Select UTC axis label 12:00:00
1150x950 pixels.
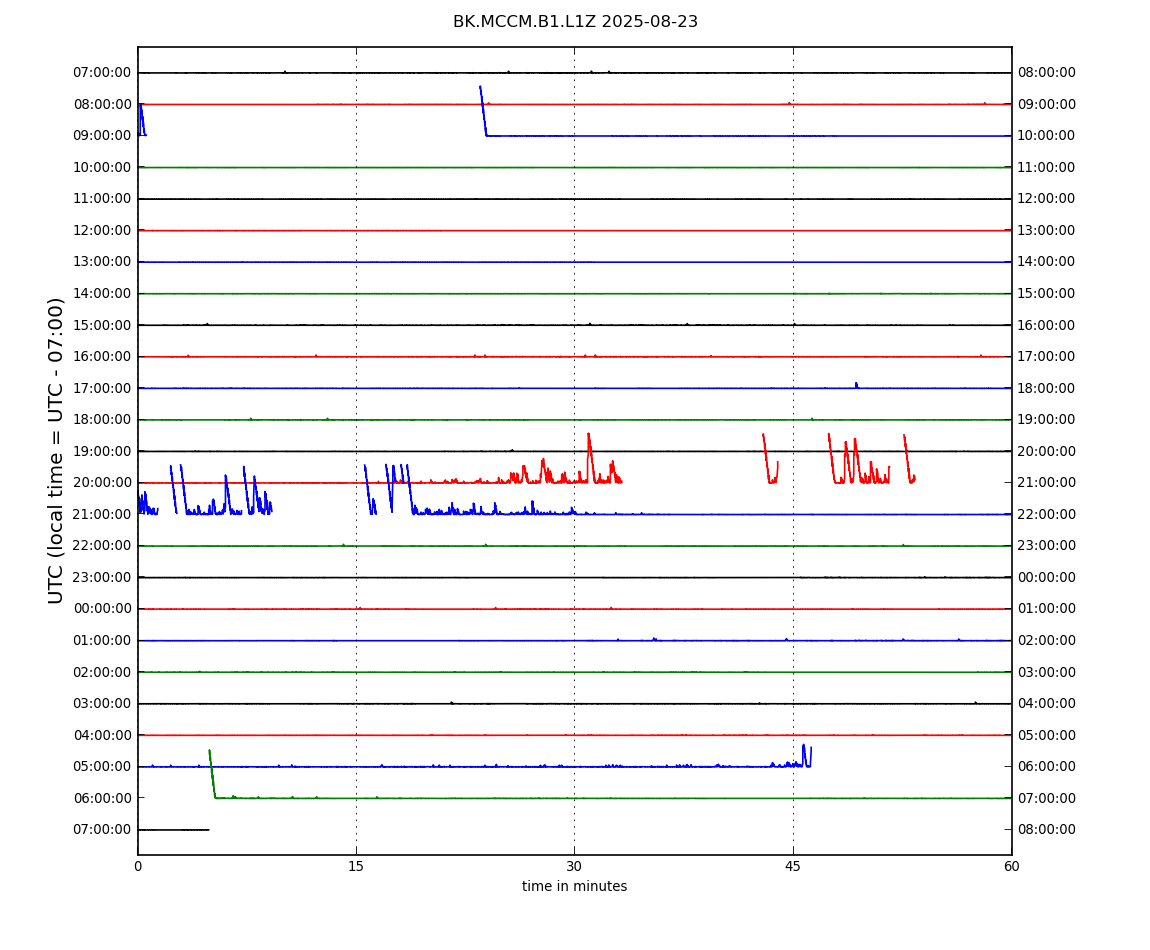click(103, 230)
